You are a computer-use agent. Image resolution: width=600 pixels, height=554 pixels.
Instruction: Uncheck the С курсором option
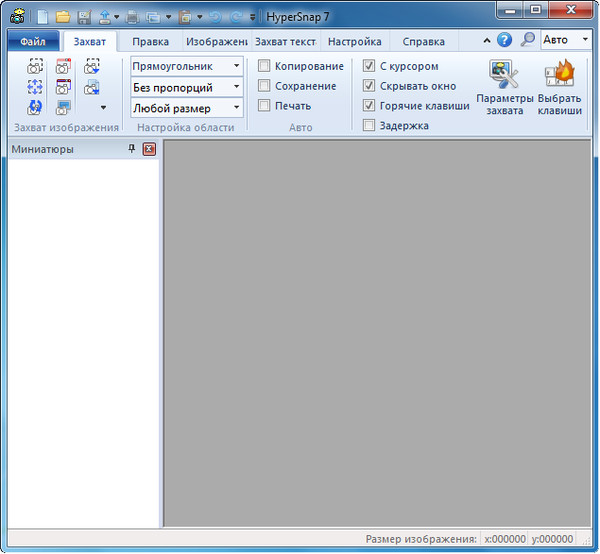(x=370, y=66)
